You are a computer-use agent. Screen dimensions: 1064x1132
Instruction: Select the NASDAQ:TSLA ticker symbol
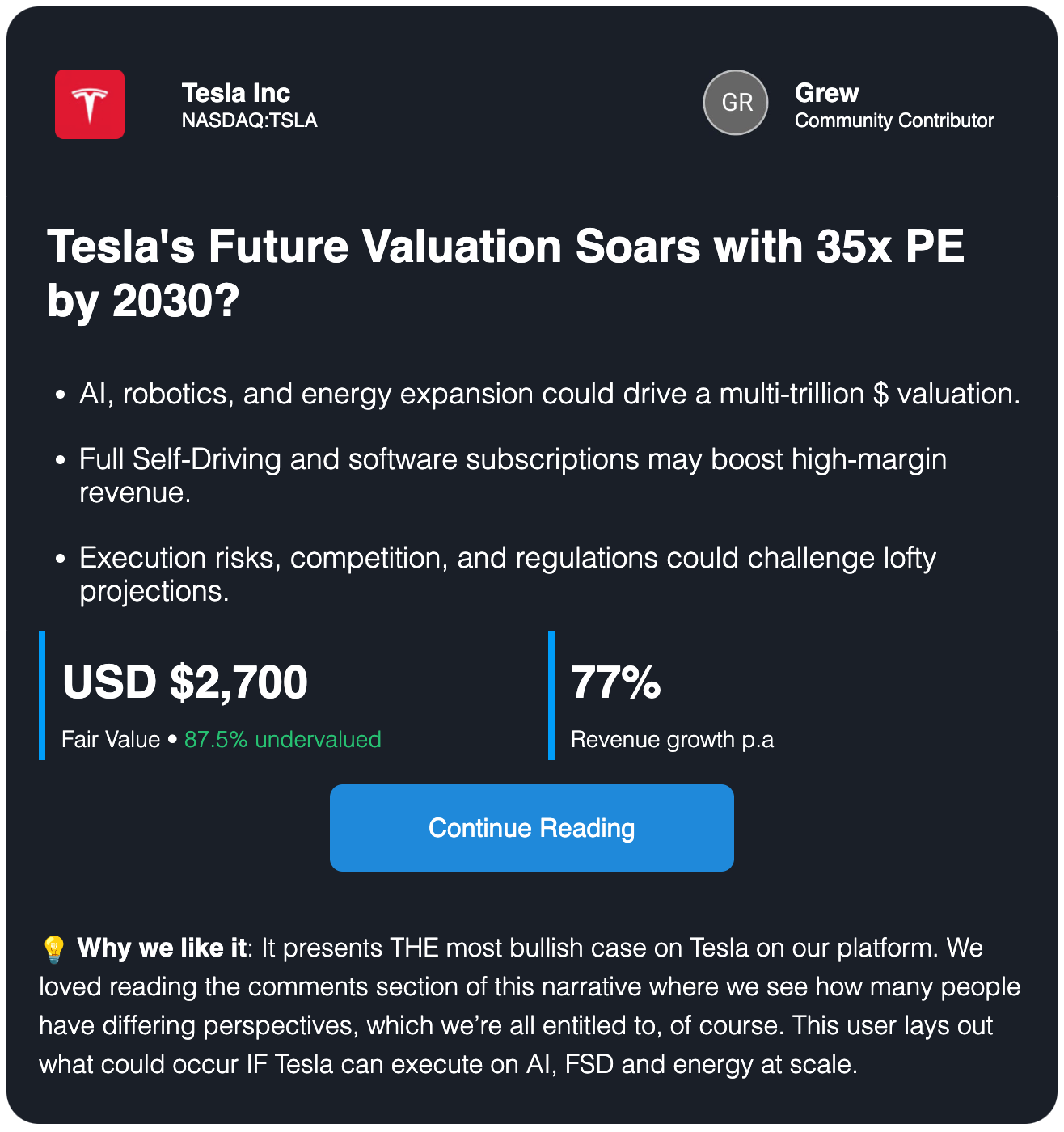[x=249, y=120]
